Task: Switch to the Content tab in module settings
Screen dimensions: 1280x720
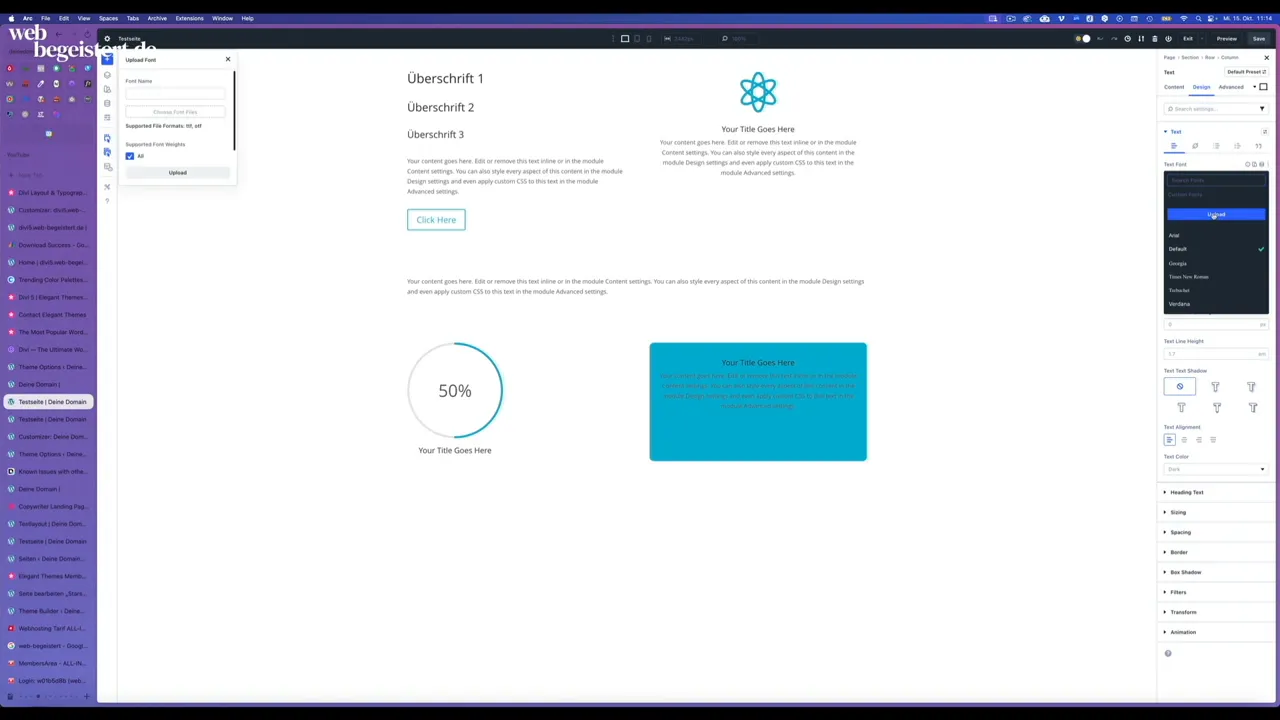Action: tap(1174, 87)
